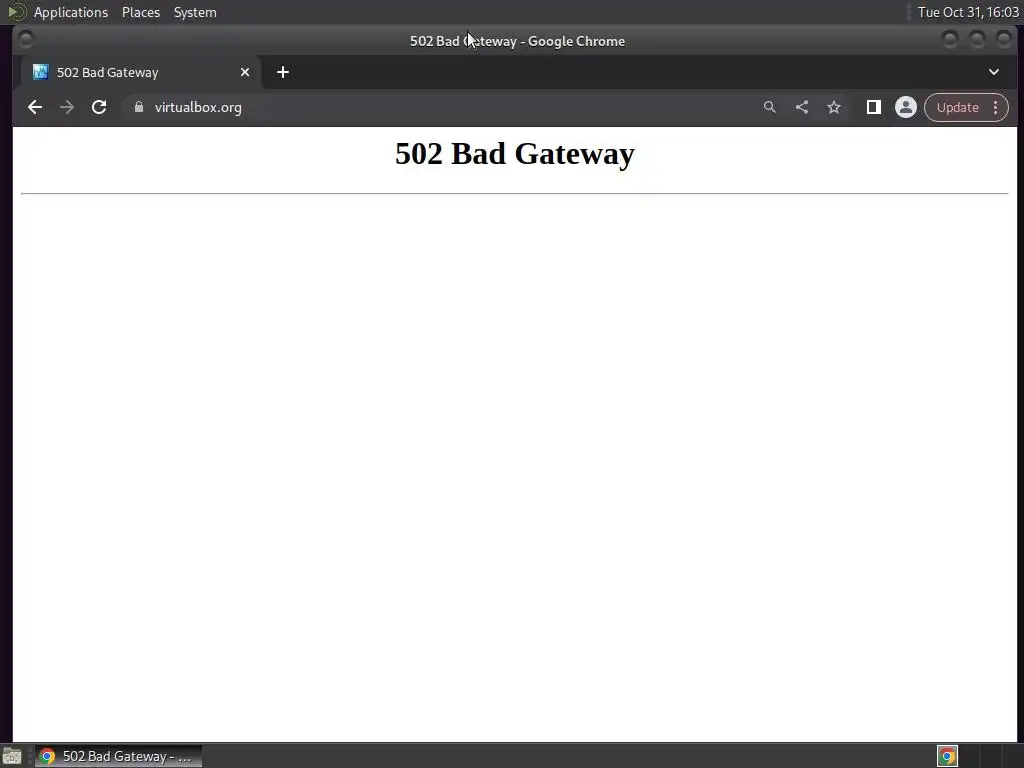
Task: Open a new tab
Action: click(x=283, y=72)
